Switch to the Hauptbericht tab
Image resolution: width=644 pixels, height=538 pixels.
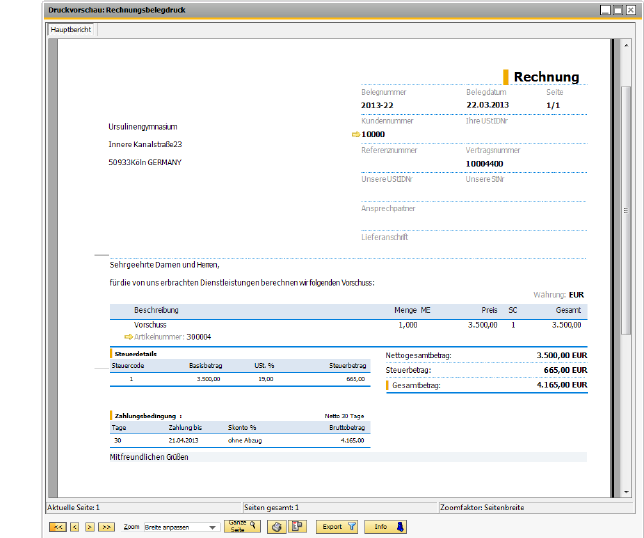point(71,30)
